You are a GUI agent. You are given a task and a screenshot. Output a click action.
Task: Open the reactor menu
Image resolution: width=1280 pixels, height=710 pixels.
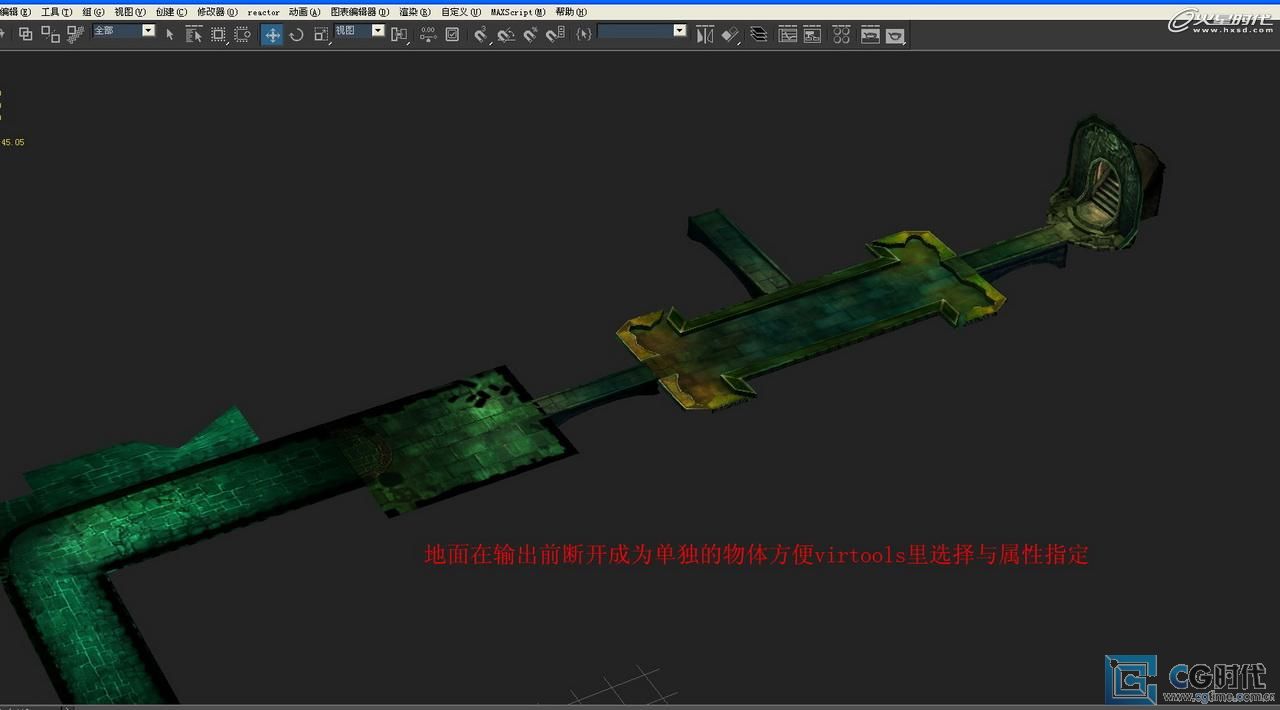pyautogui.click(x=264, y=12)
